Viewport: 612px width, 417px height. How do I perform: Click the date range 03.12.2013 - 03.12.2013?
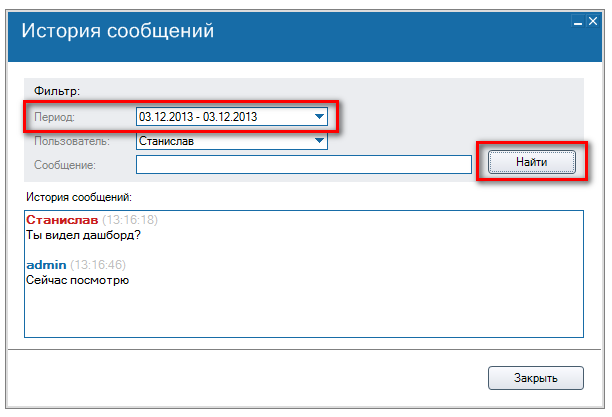click(x=199, y=117)
